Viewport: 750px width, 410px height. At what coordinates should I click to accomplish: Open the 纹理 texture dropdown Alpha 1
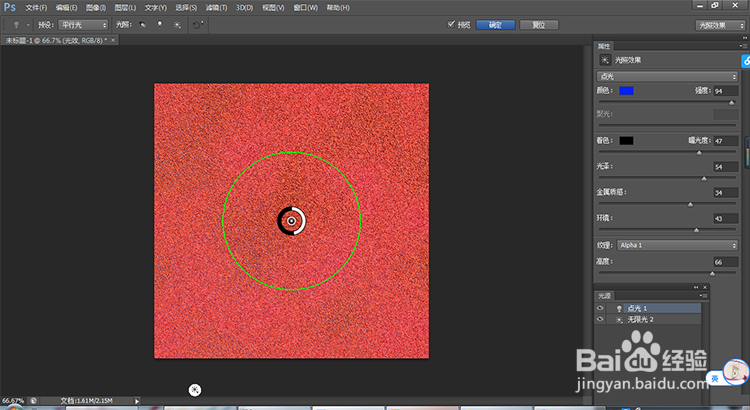click(x=677, y=245)
